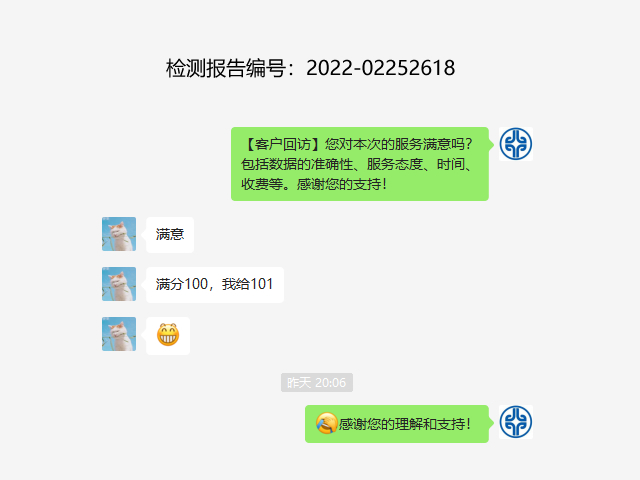Click the line 收费等。感谢您的支持！ in the green message

[313, 184]
